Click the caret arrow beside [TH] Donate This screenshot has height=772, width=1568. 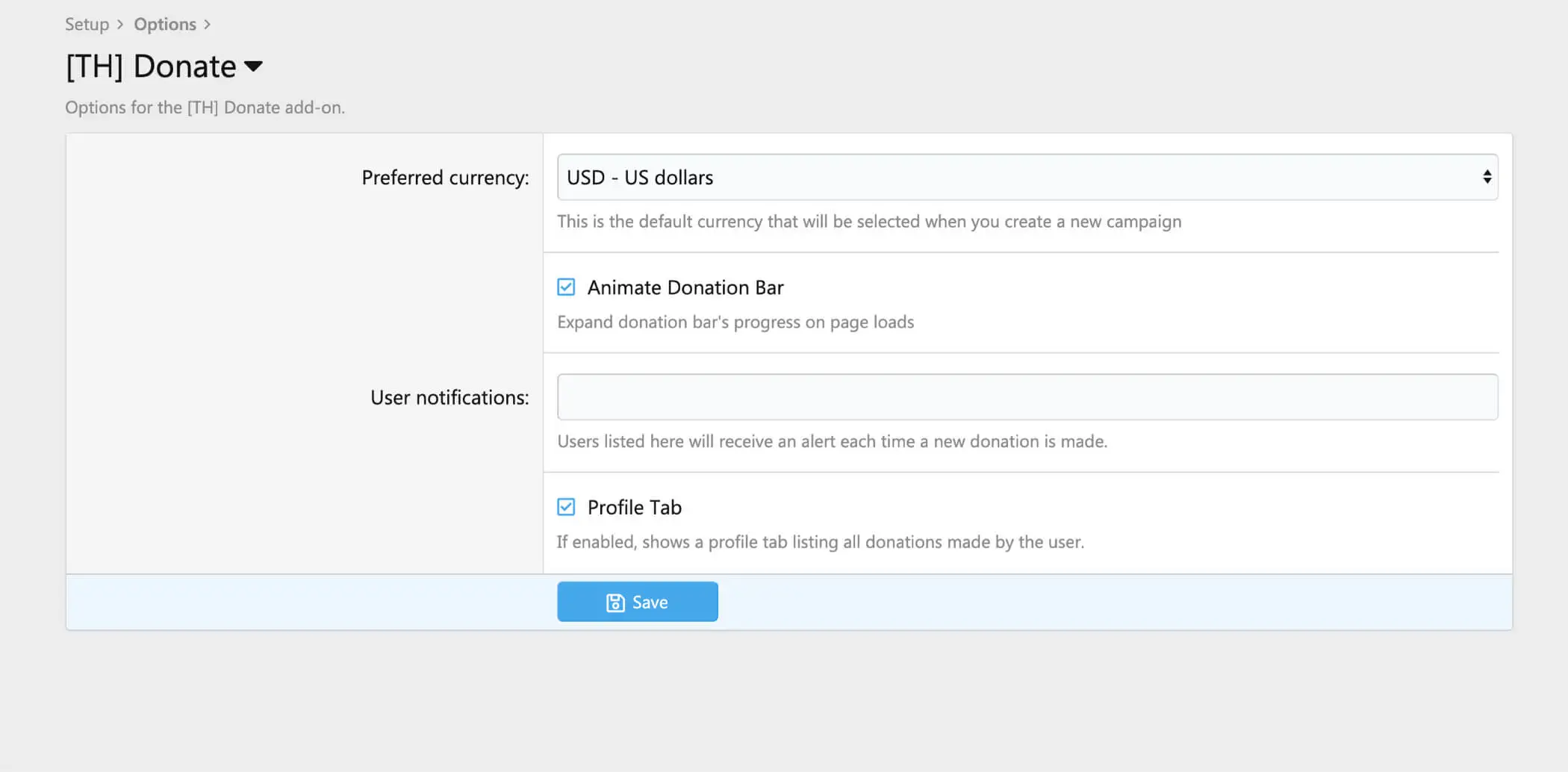pos(254,66)
